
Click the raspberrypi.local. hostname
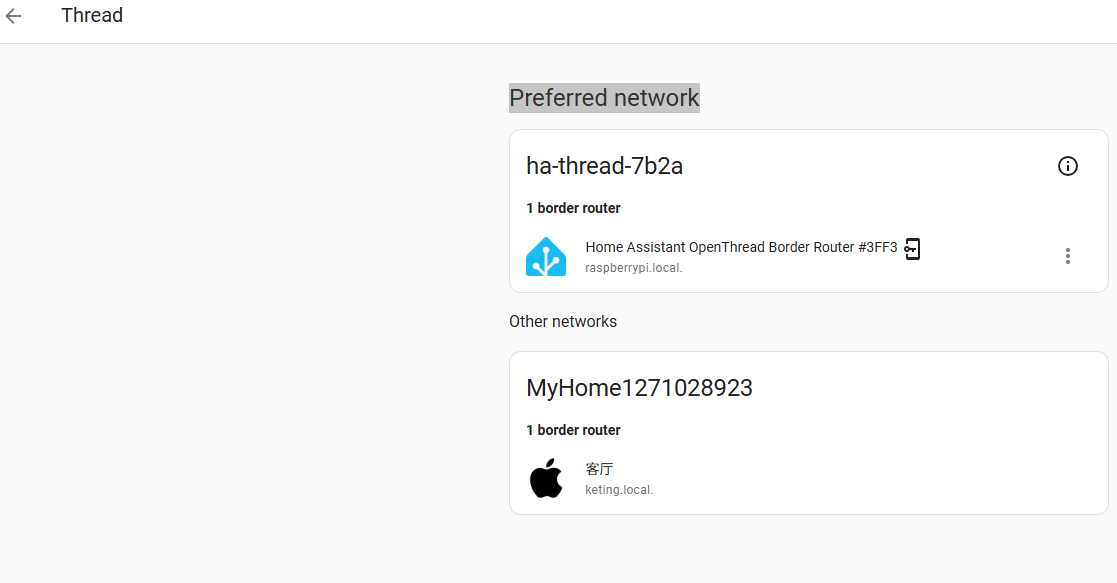(x=633, y=268)
